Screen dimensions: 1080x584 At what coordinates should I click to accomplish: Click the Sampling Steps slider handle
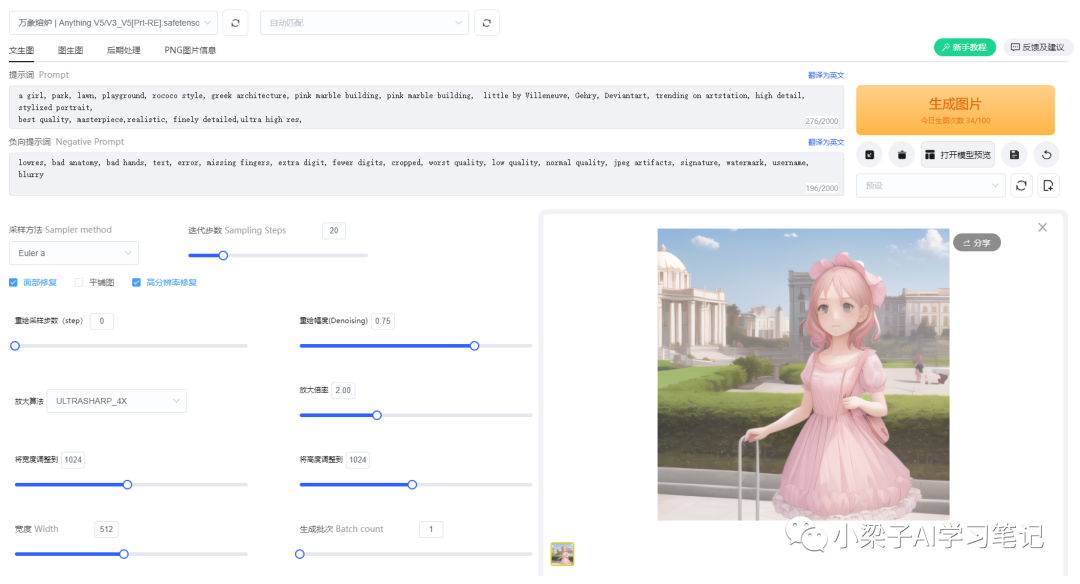(x=223, y=256)
